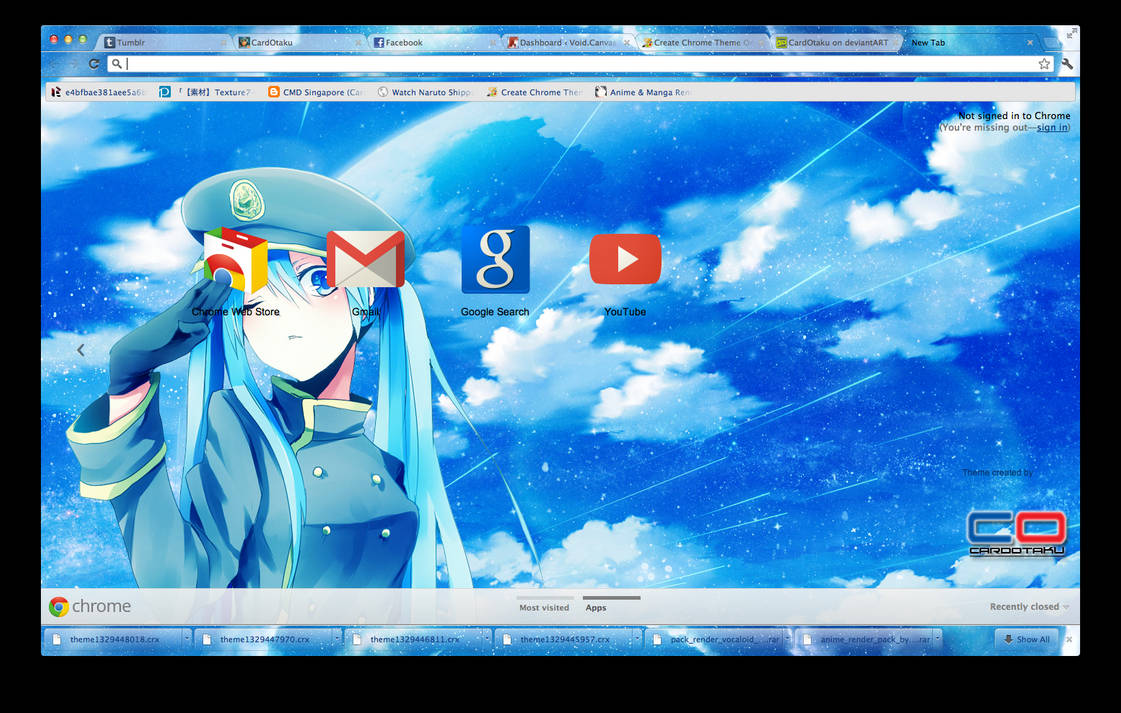Toggle fullscreen using window corner arrows
This screenshot has width=1121, height=713.
(1071, 33)
